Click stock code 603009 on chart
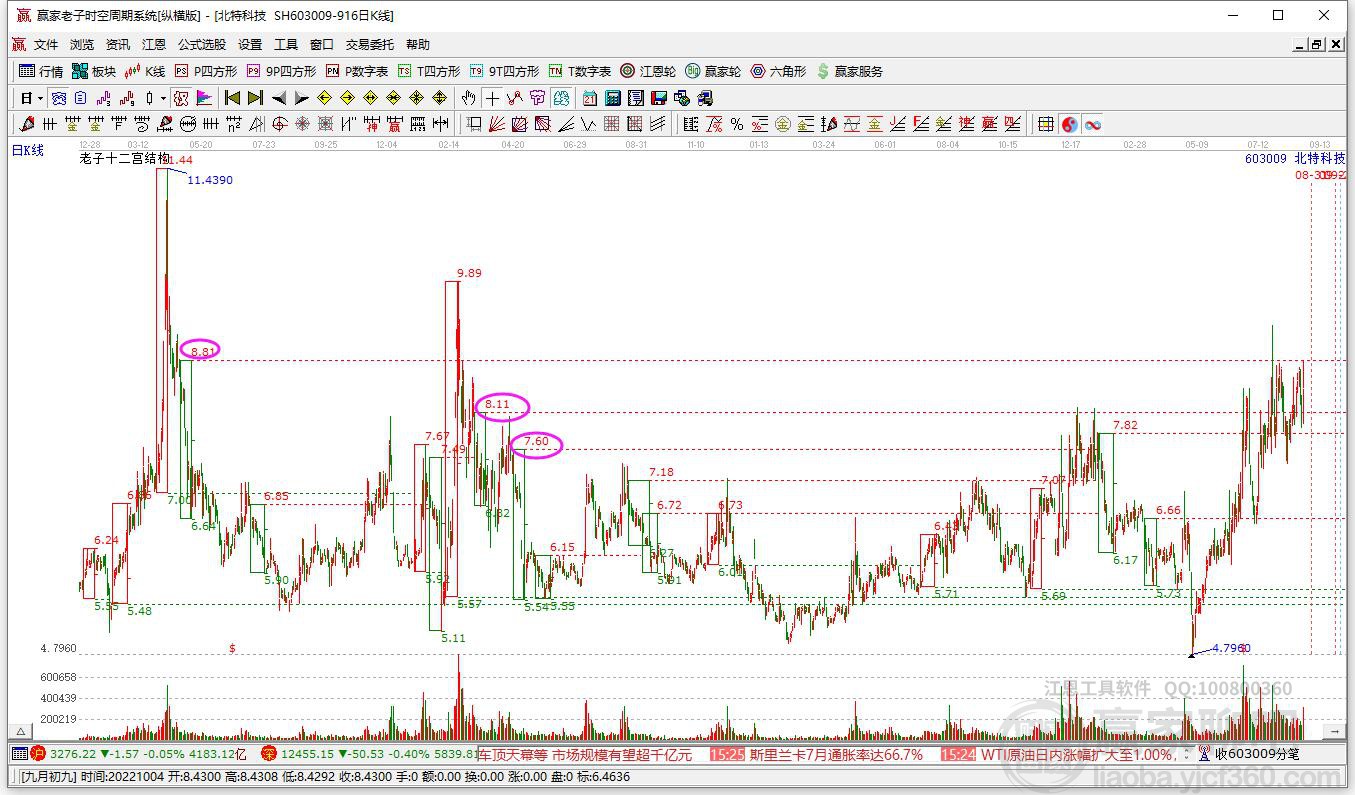This screenshot has width=1355, height=795. [1266, 159]
